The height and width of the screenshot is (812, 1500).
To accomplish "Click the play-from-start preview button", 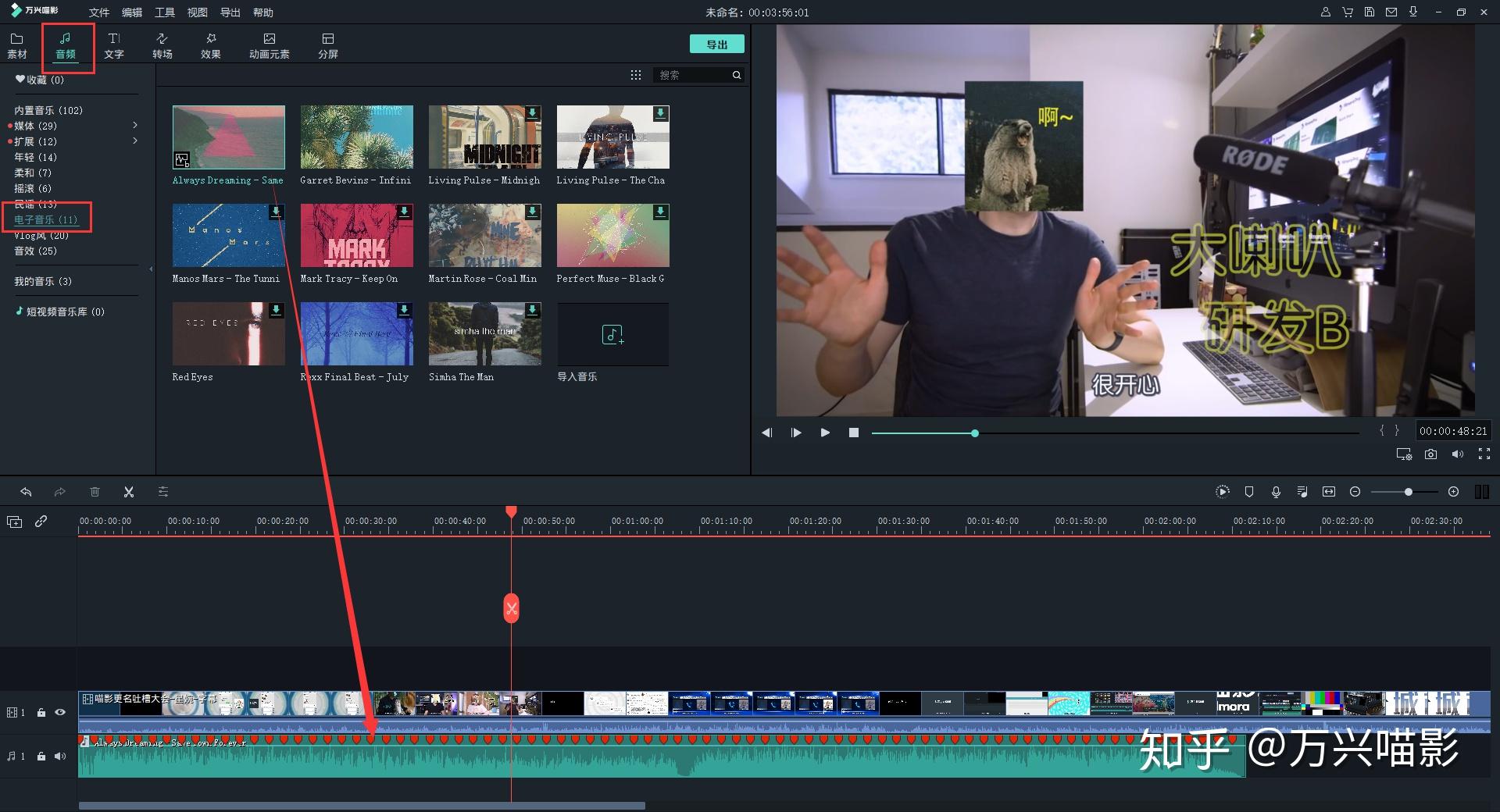I will [796, 433].
